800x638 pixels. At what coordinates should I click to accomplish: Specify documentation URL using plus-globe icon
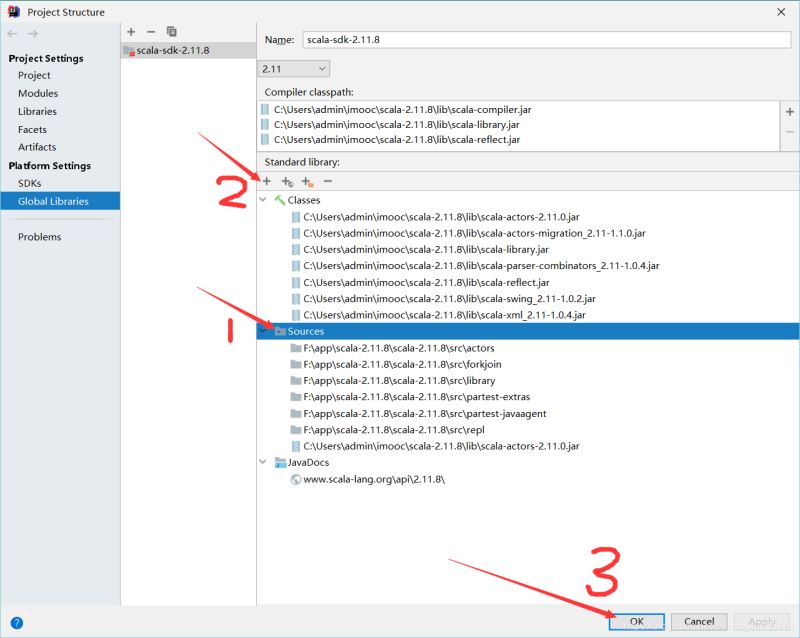tap(287, 182)
